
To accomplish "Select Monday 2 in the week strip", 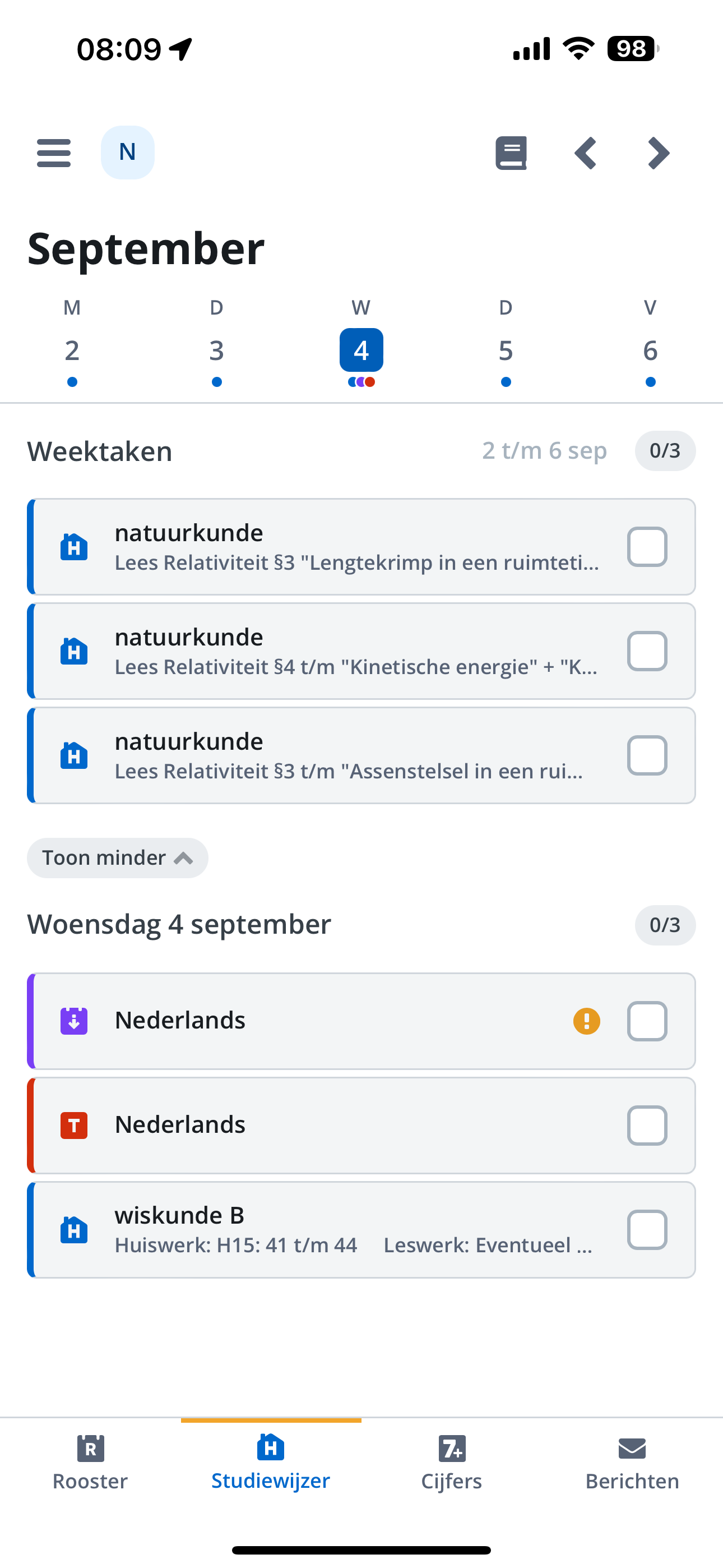I will click(x=72, y=351).
